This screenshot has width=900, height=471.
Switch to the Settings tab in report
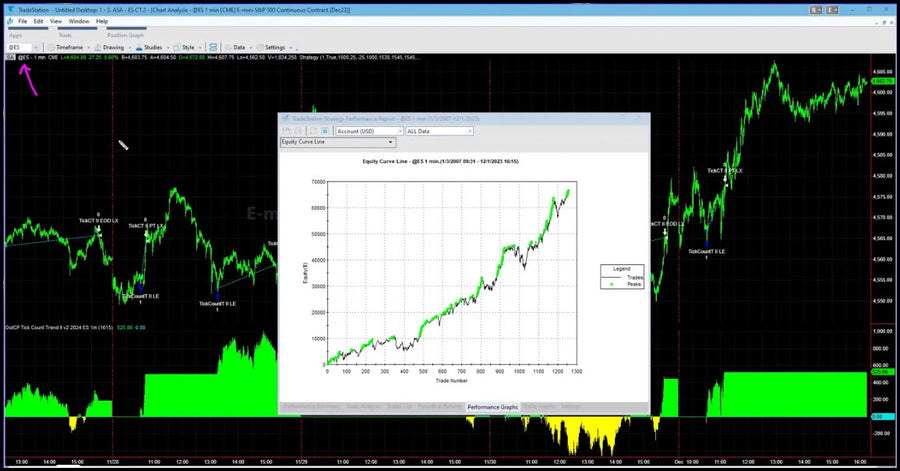(x=571, y=407)
